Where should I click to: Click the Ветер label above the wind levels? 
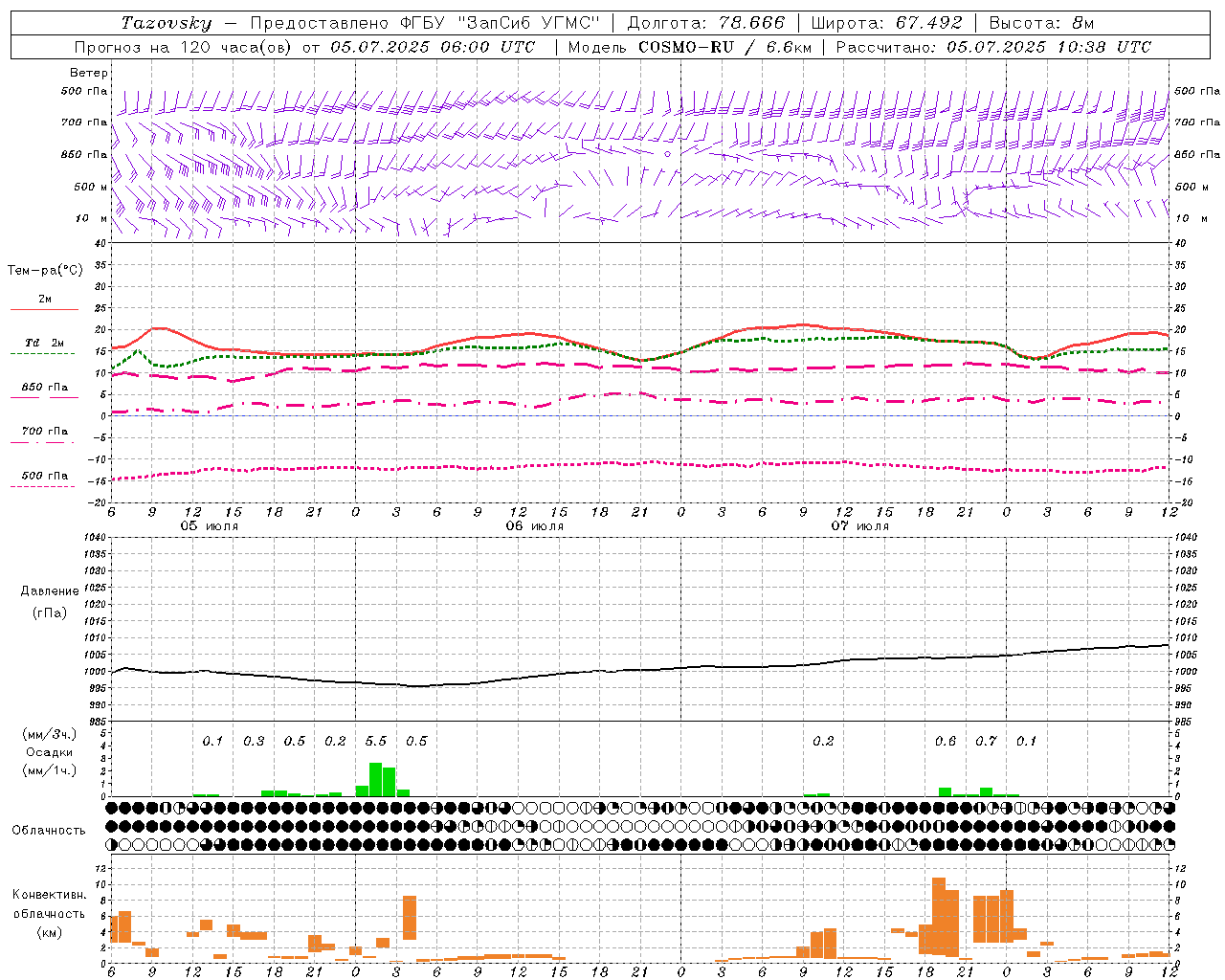tap(89, 73)
